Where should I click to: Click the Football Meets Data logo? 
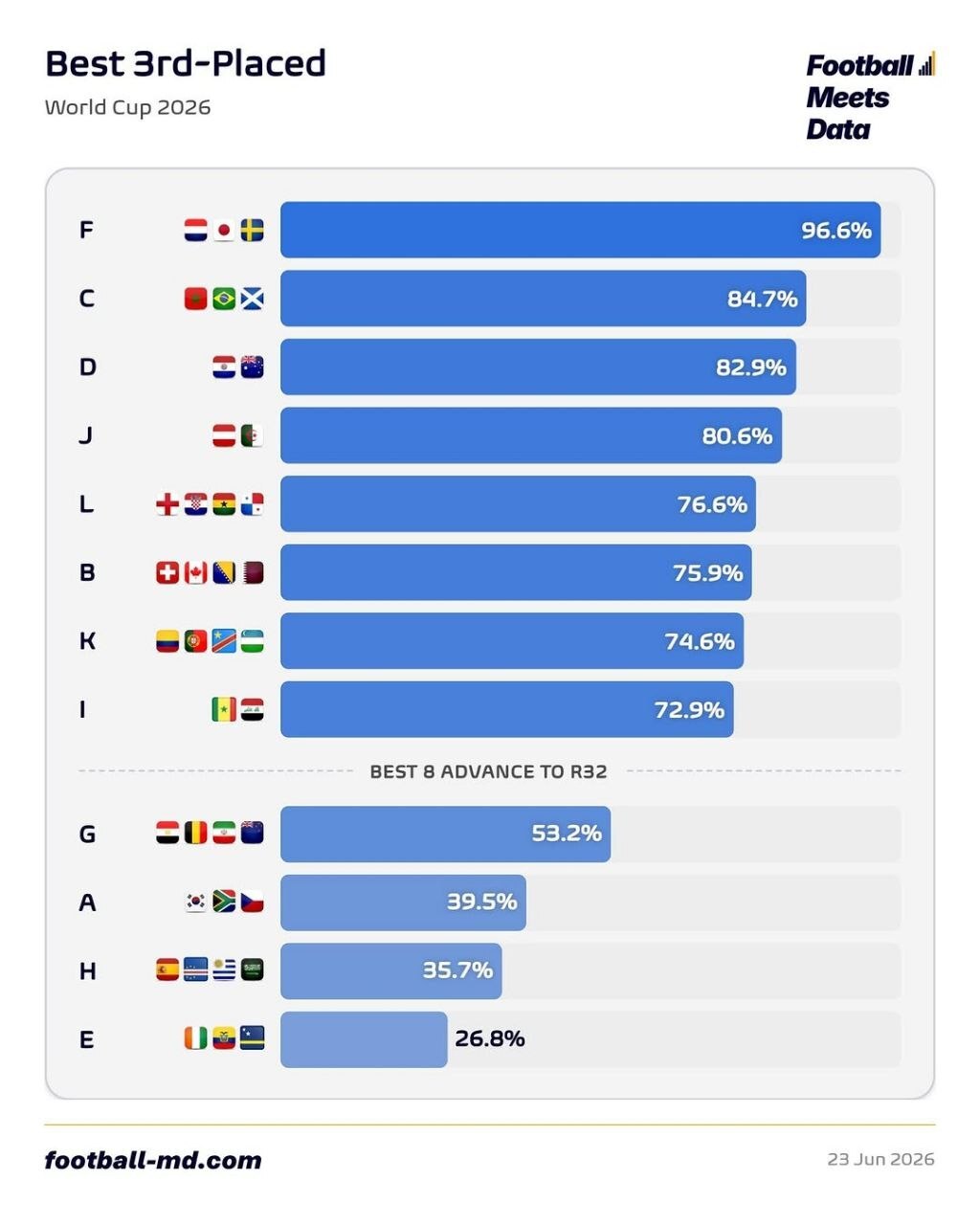point(870,97)
